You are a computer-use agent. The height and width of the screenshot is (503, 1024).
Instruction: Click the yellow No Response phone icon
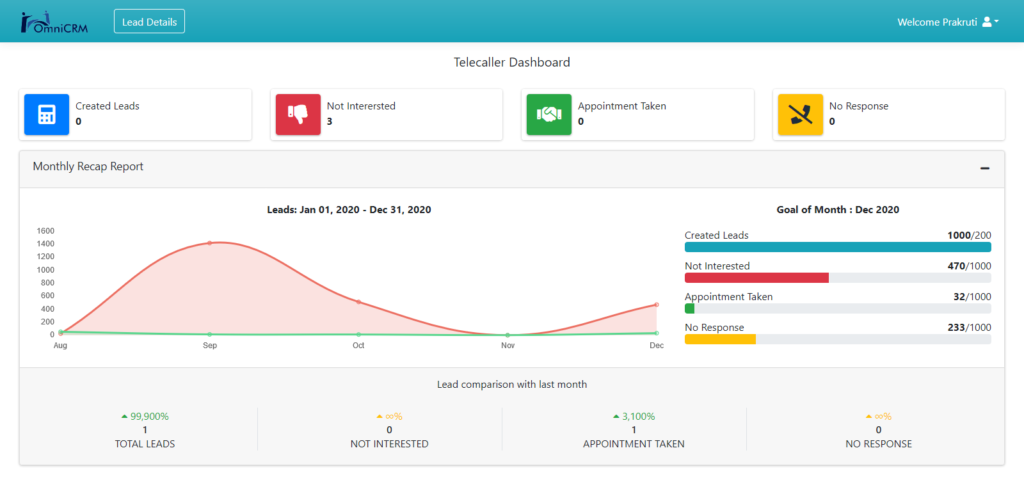tap(800, 115)
